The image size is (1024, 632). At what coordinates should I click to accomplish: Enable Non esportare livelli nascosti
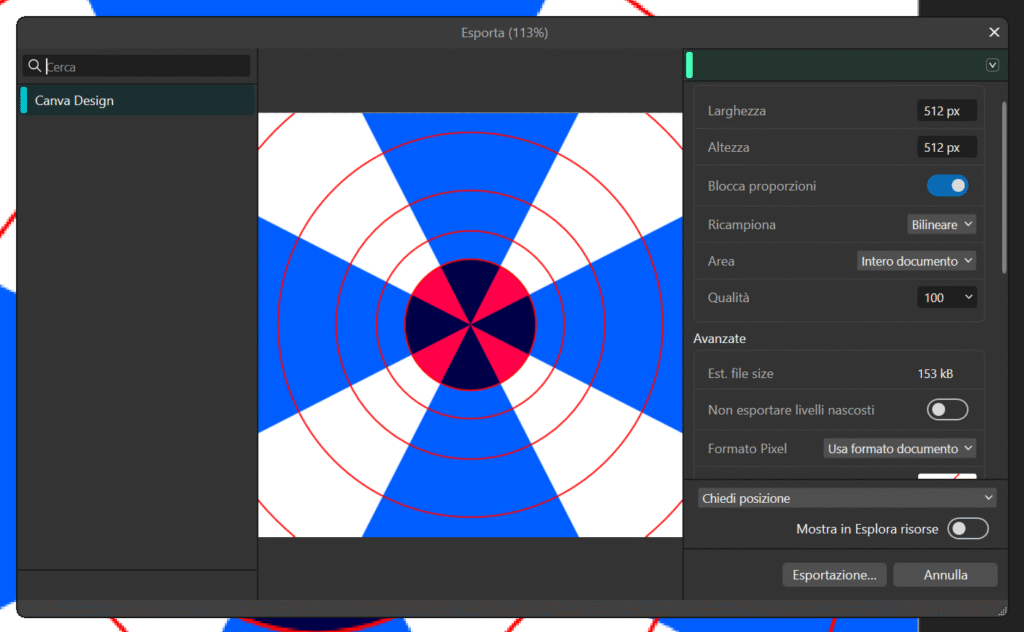[x=947, y=409]
